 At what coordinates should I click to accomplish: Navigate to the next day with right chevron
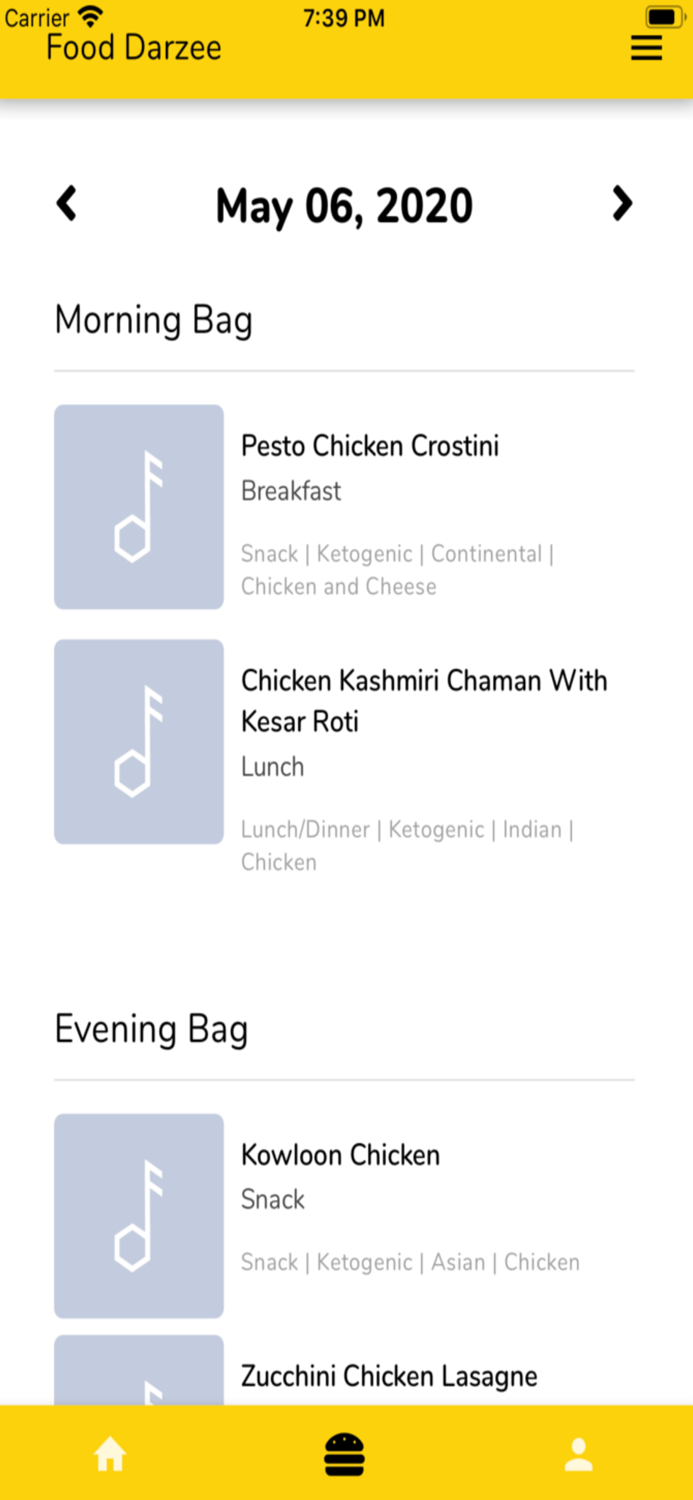coord(622,203)
